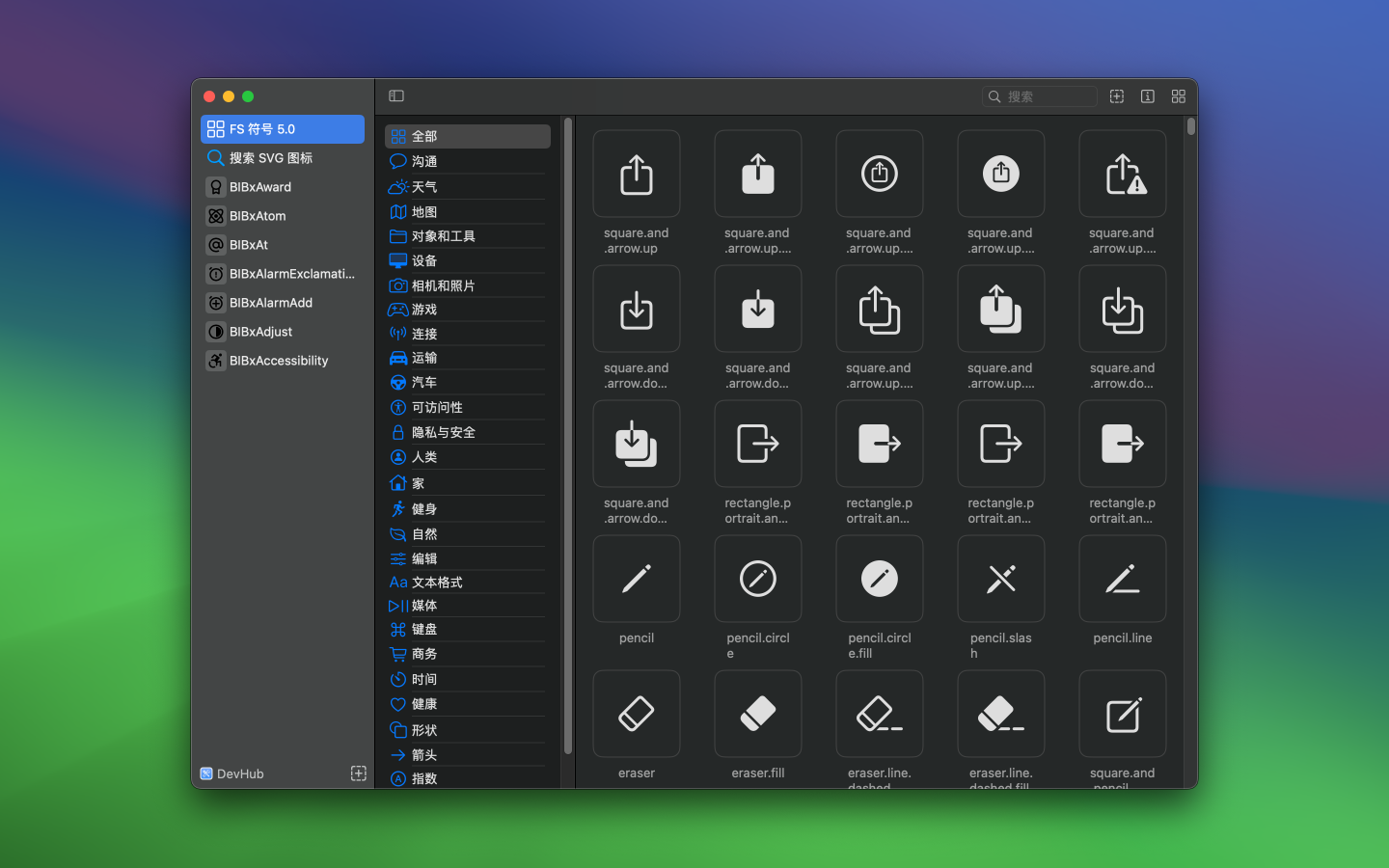
Task: Select BIBxAward in the sidebar
Action: click(283, 187)
